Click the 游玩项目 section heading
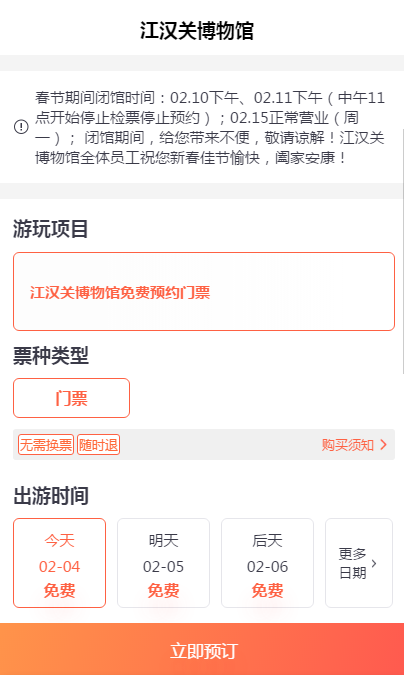Viewport: 404px width, 675px height. 50,229
